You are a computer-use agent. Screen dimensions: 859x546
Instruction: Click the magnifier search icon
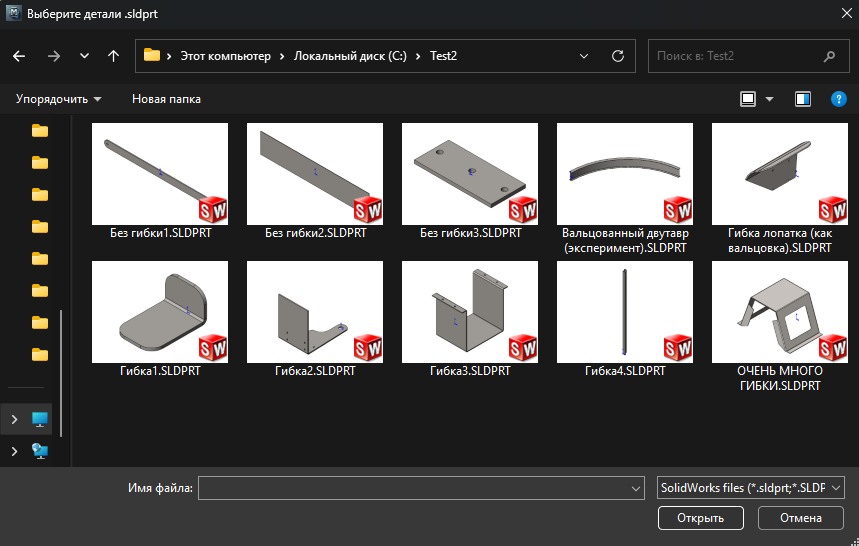[x=829, y=56]
